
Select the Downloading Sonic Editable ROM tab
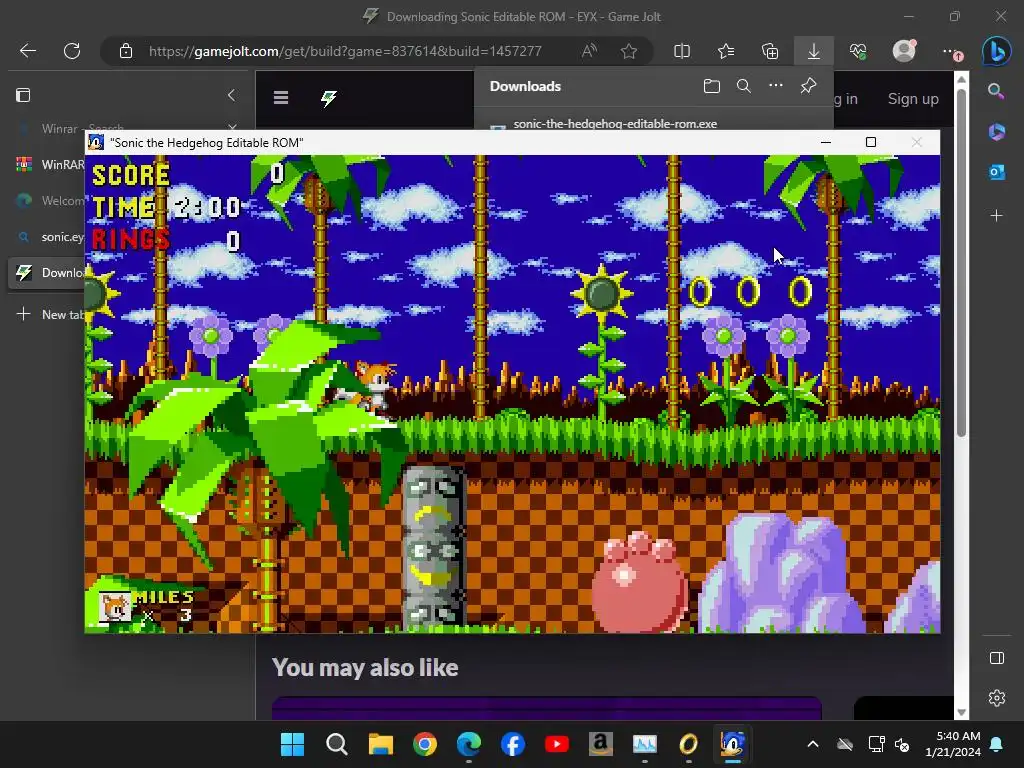pyautogui.click(x=47, y=273)
